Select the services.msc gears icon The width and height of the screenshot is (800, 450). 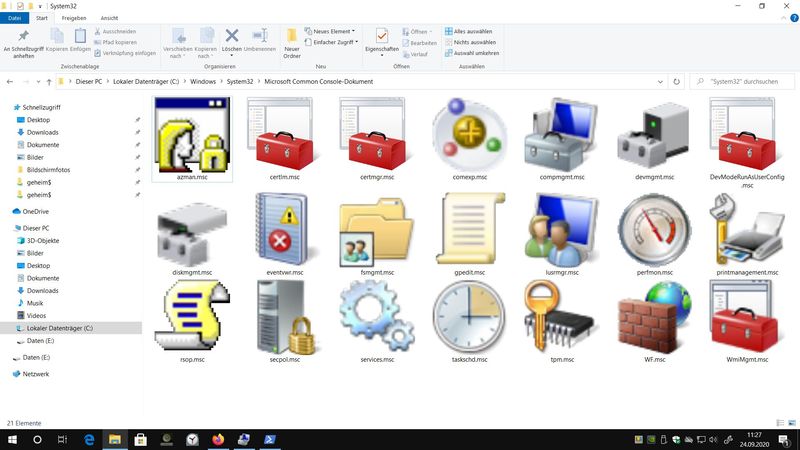(x=377, y=317)
